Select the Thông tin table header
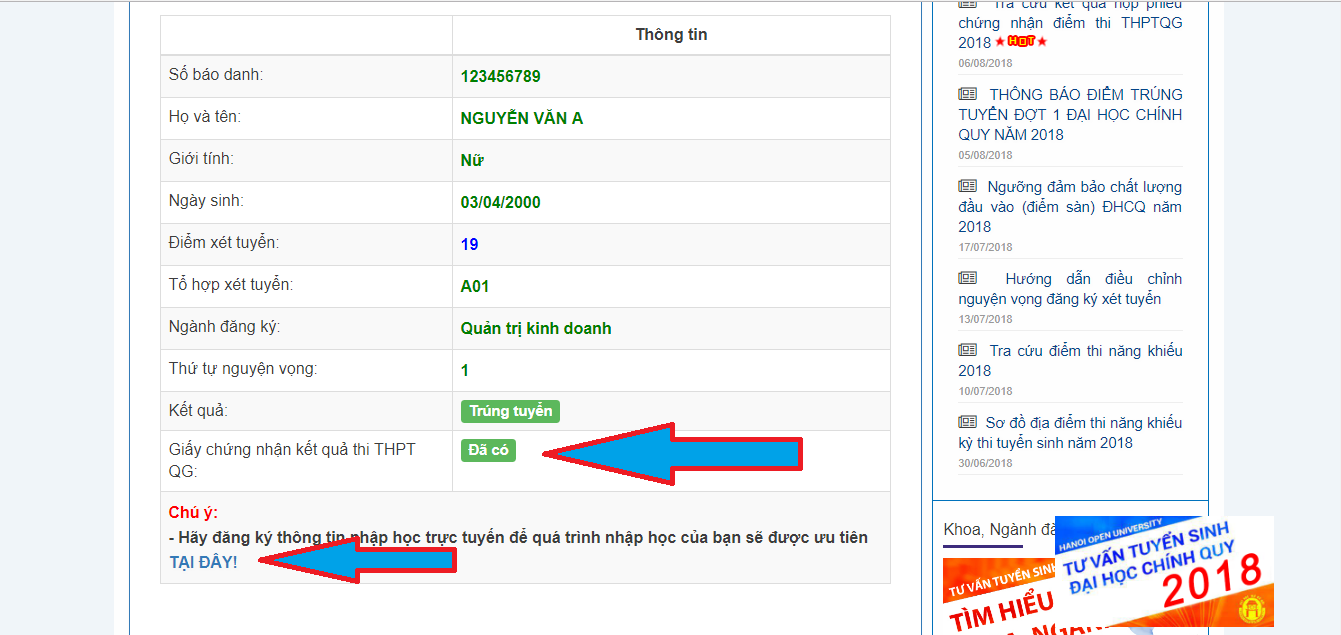 pyautogui.click(x=671, y=35)
